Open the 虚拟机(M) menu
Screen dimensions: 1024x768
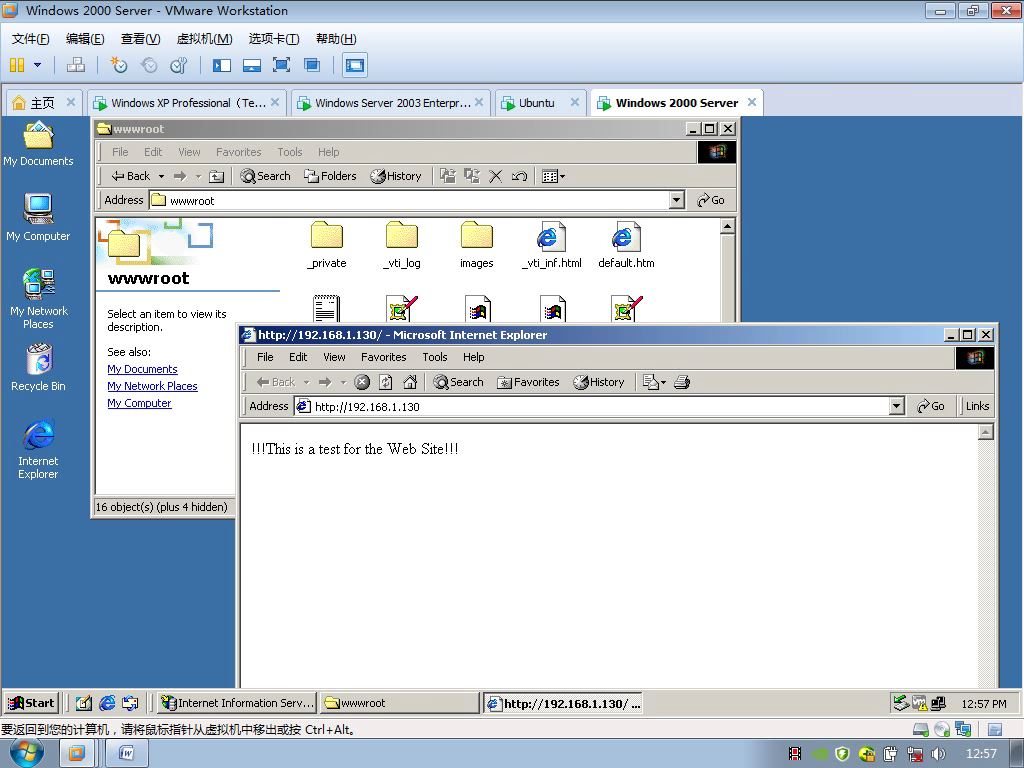(x=204, y=39)
